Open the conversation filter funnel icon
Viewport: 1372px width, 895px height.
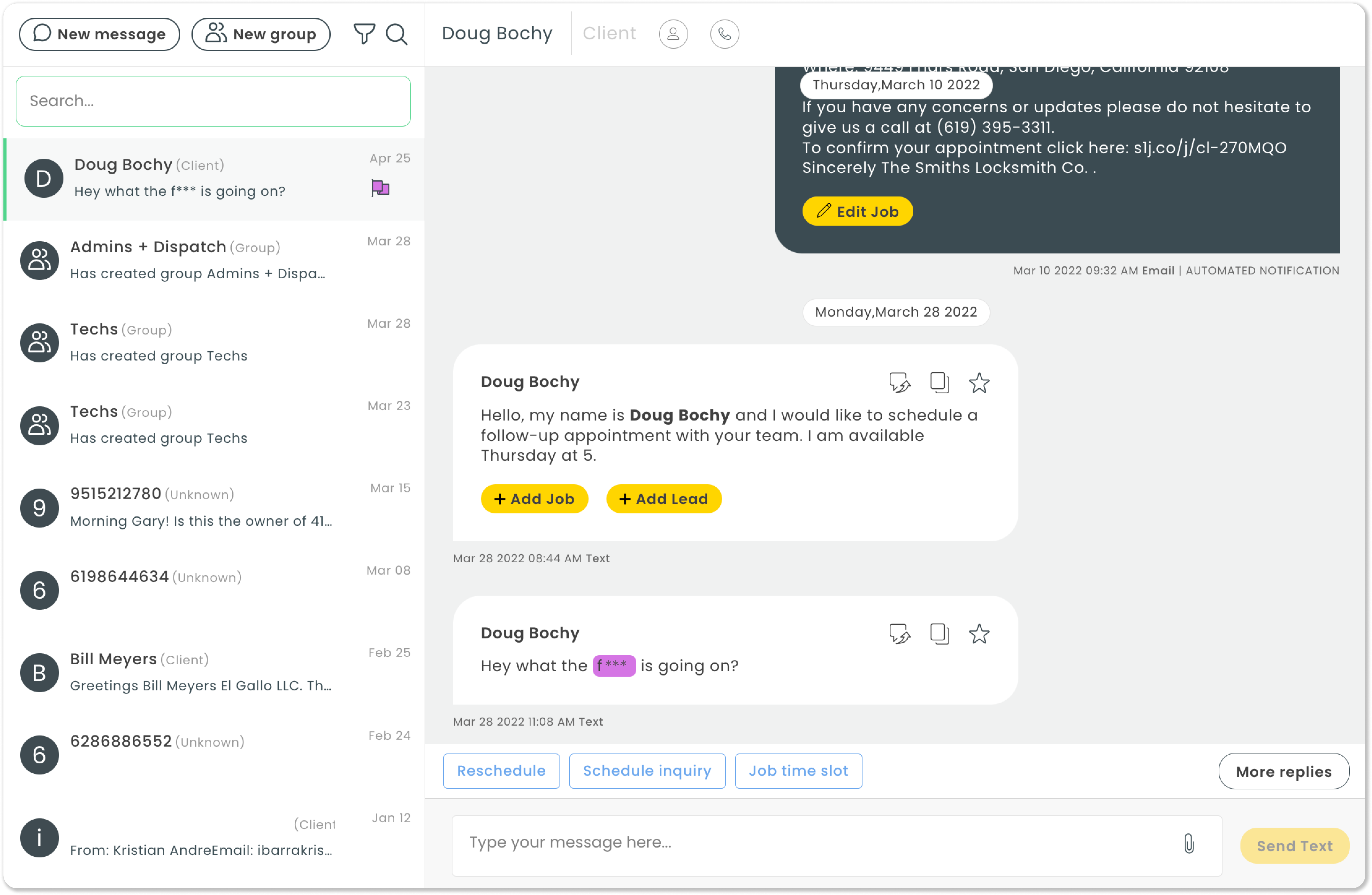[x=364, y=34]
